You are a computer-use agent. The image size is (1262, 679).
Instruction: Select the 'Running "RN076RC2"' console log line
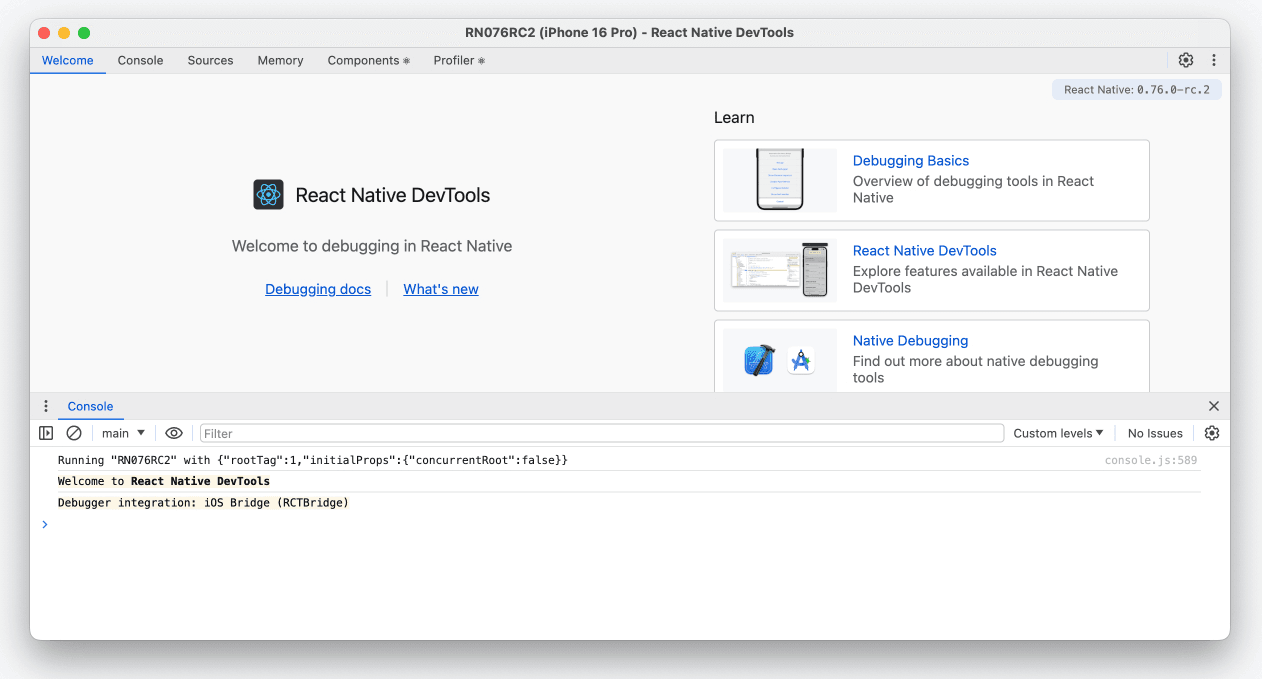[313, 460]
